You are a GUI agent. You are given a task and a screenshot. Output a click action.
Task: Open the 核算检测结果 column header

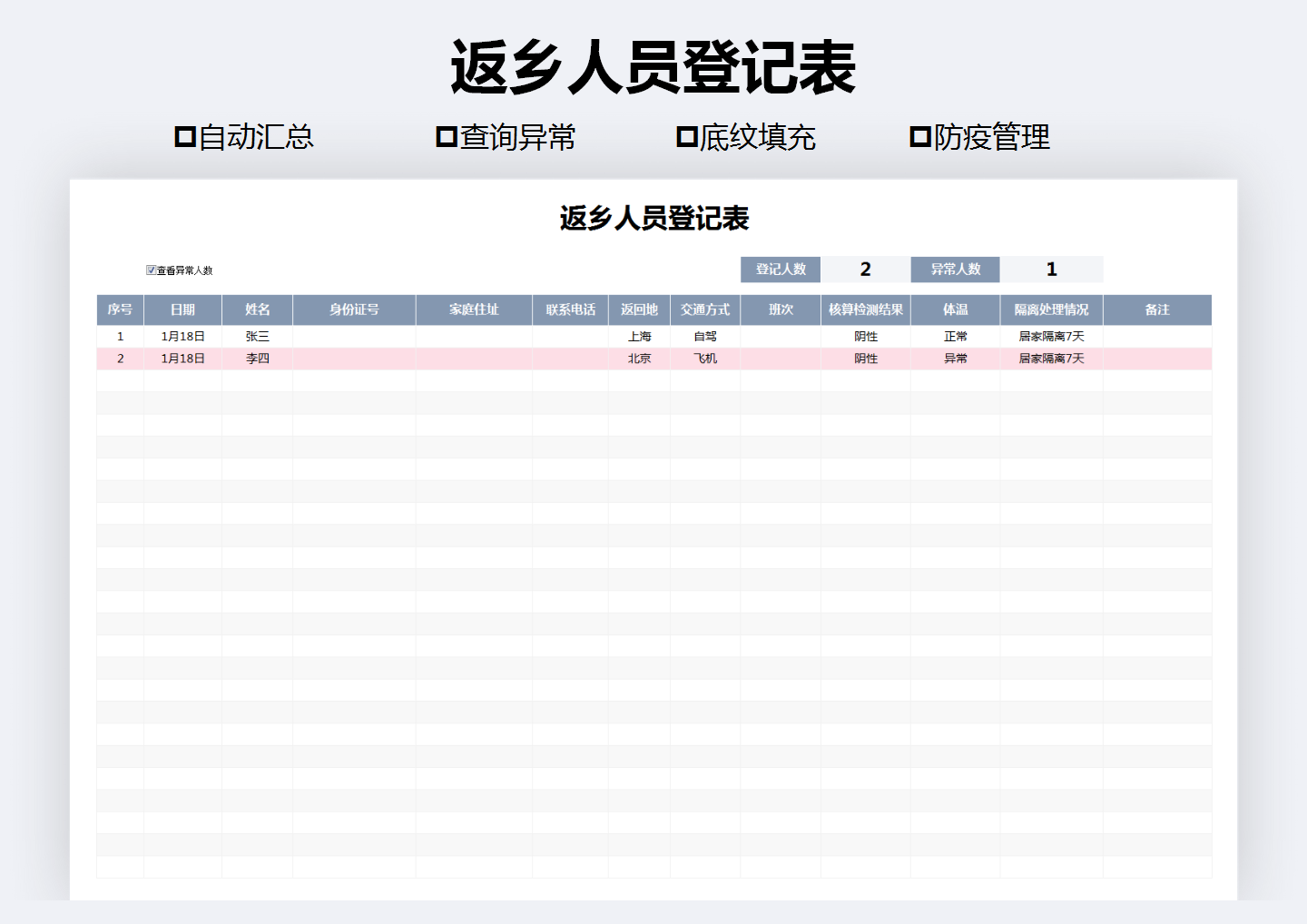tap(867, 310)
